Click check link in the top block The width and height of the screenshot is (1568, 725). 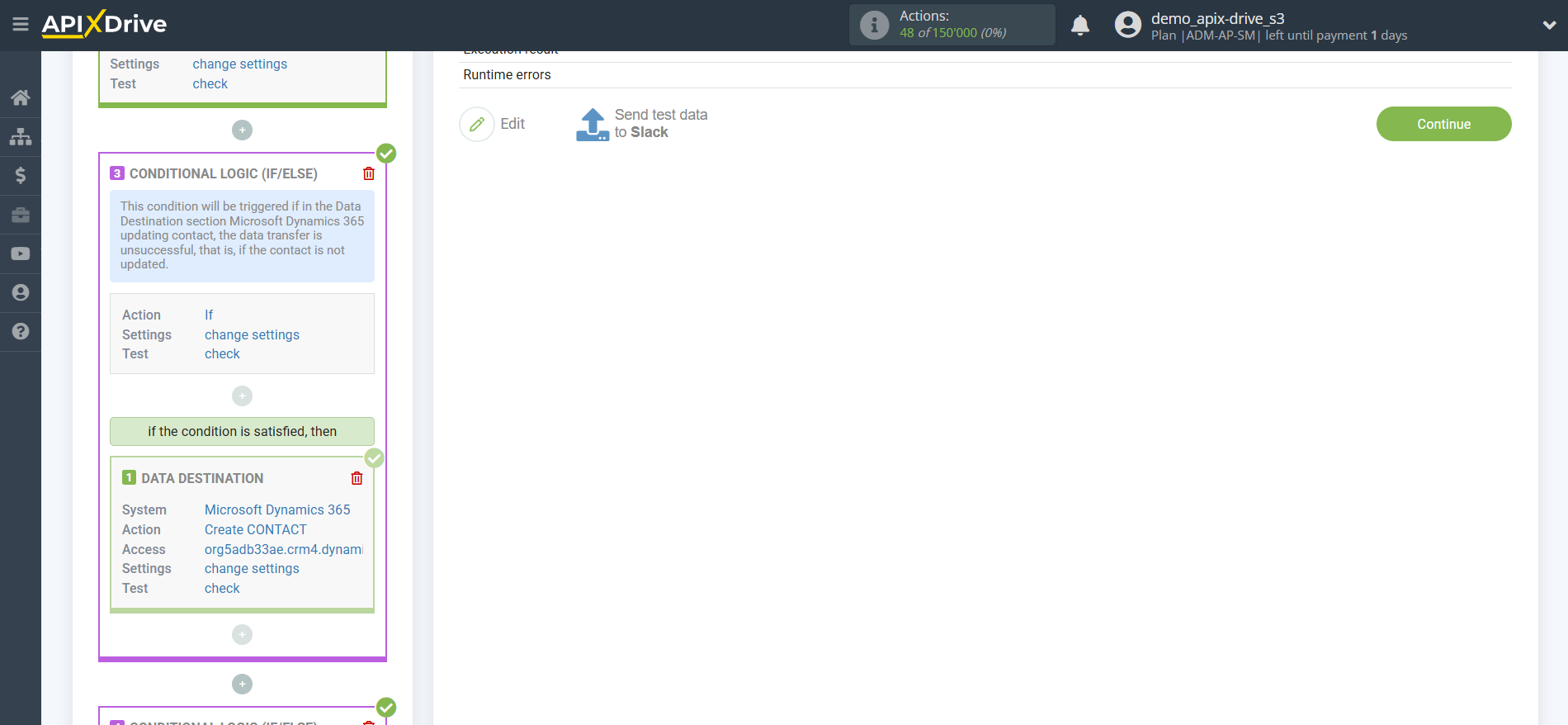(x=210, y=83)
